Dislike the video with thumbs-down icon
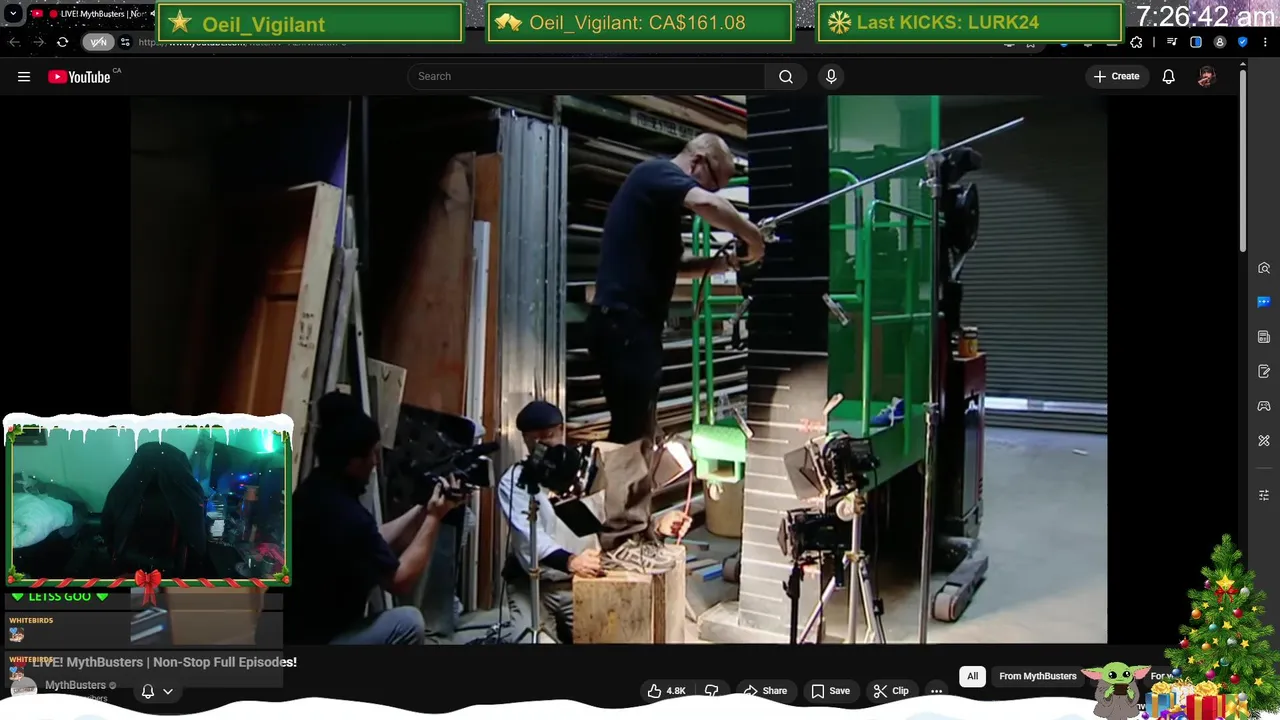This screenshot has height=720, width=1280. tap(712, 691)
